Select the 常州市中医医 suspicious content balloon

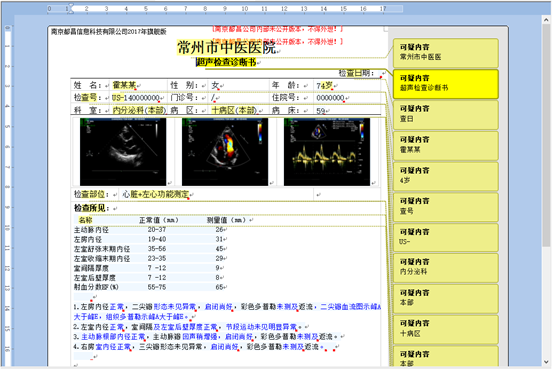coord(446,53)
